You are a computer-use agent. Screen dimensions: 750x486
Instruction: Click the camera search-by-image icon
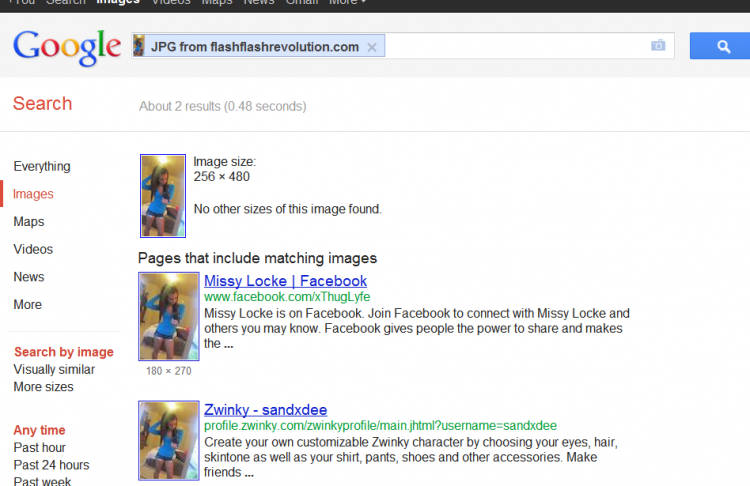[658, 45]
